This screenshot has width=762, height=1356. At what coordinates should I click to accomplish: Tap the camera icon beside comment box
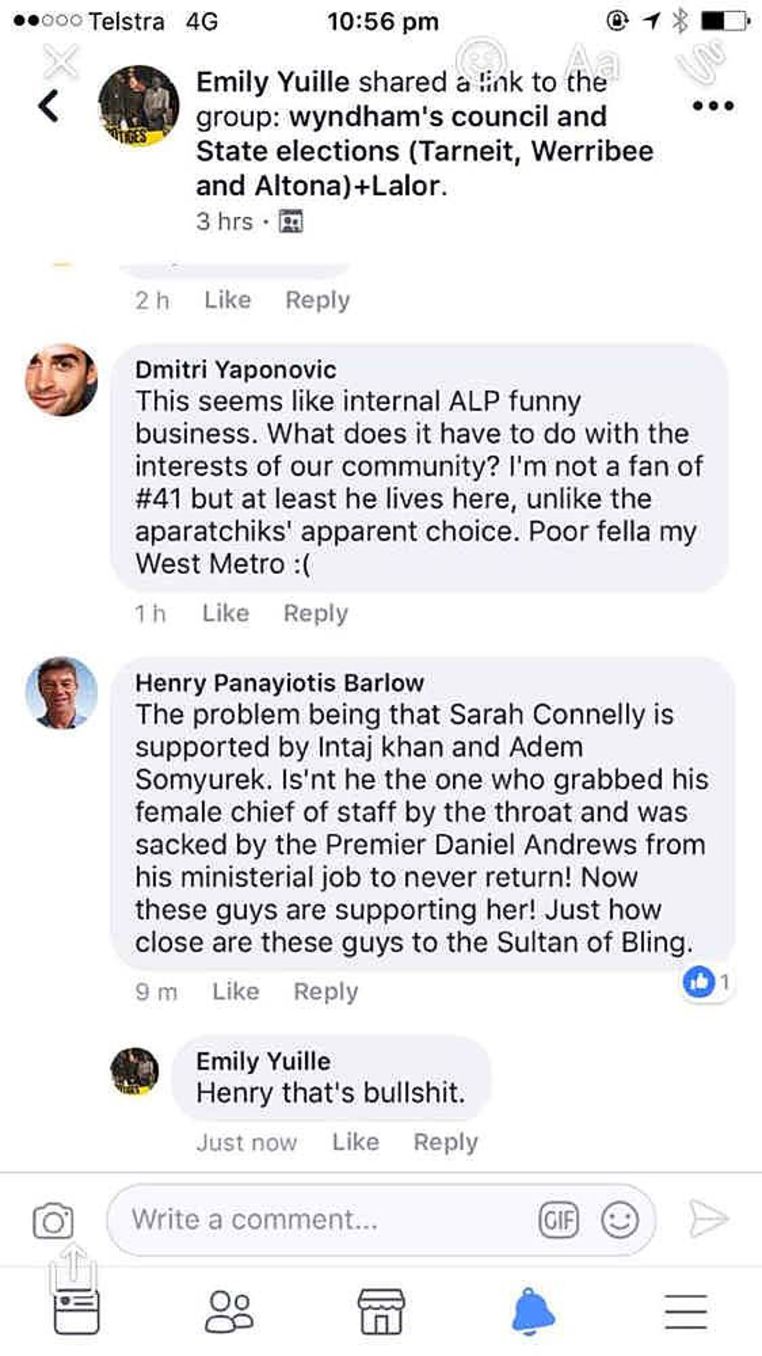pos(53,1220)
